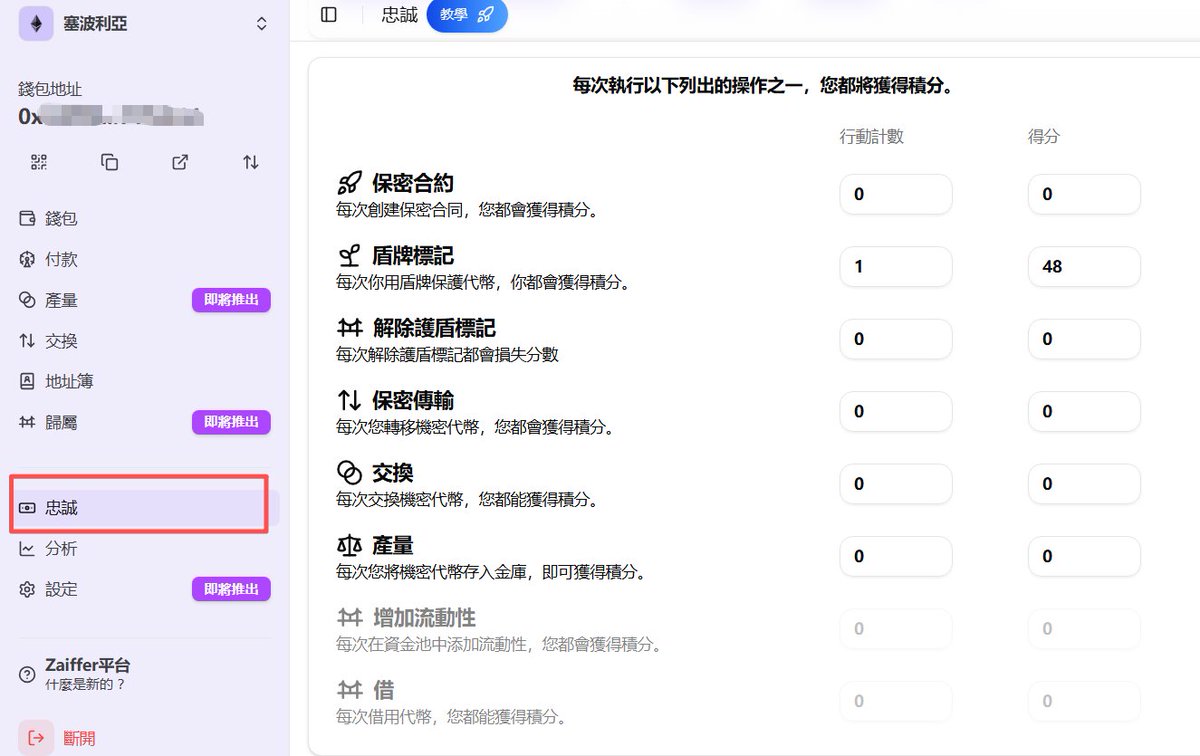Click the 盾牌標記 heading text
1200x756 pixels.
pos(413,256)
